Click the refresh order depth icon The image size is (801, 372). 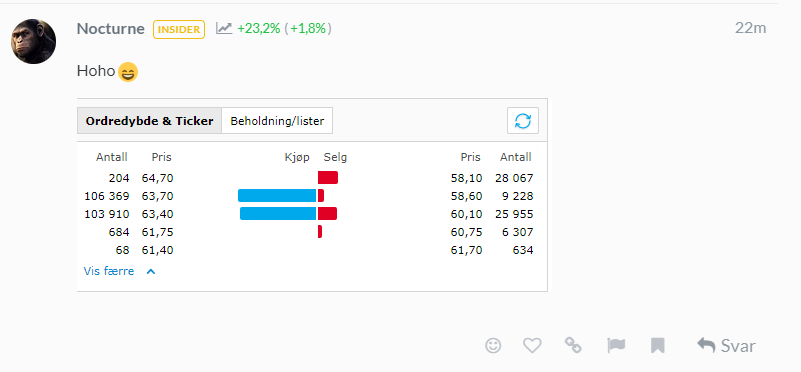523,121
